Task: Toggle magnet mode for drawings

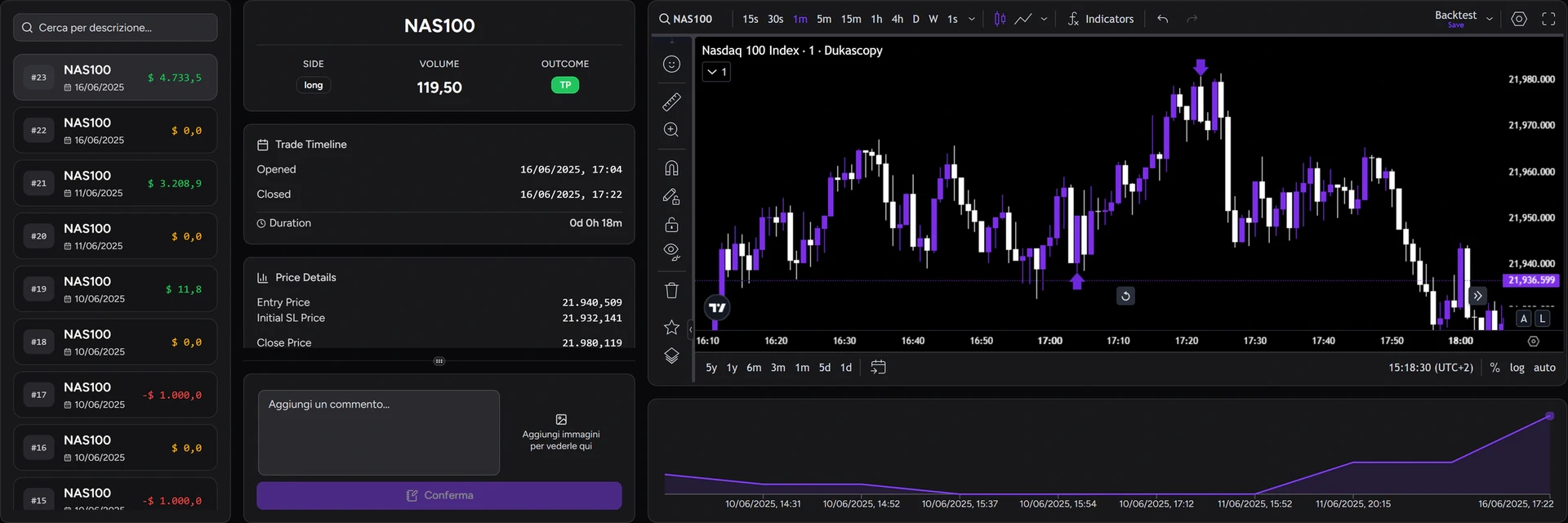Action: [x=671, y=168]
